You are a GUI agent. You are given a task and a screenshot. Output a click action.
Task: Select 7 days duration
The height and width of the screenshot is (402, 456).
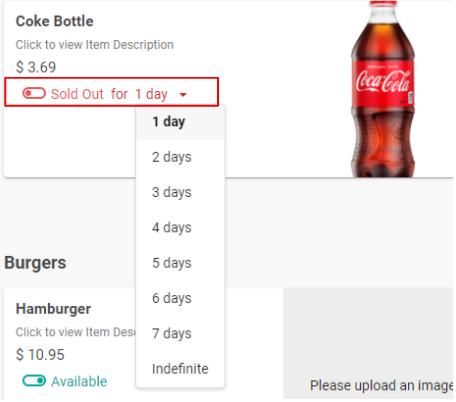(x=180, y=334)
